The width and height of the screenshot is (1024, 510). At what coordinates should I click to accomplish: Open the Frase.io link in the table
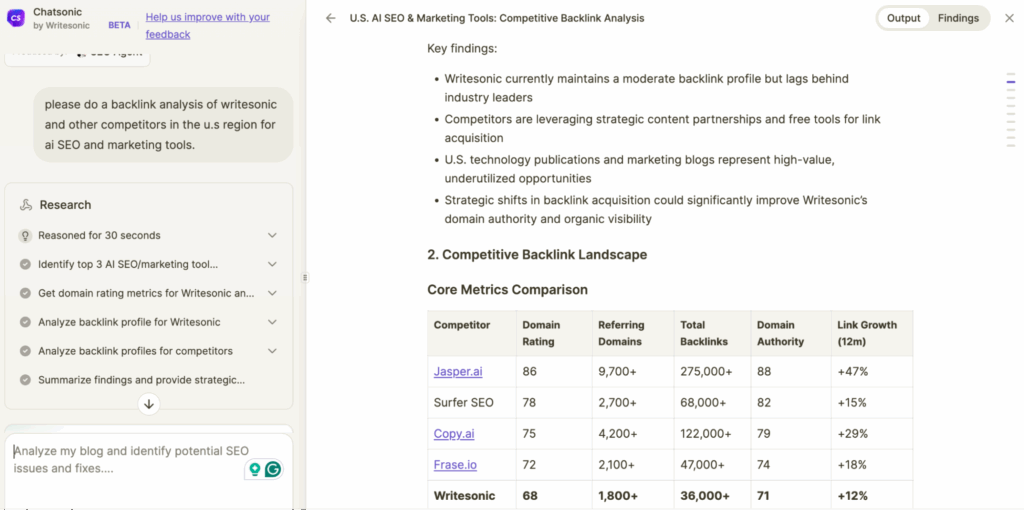click(x=455, y=465)
